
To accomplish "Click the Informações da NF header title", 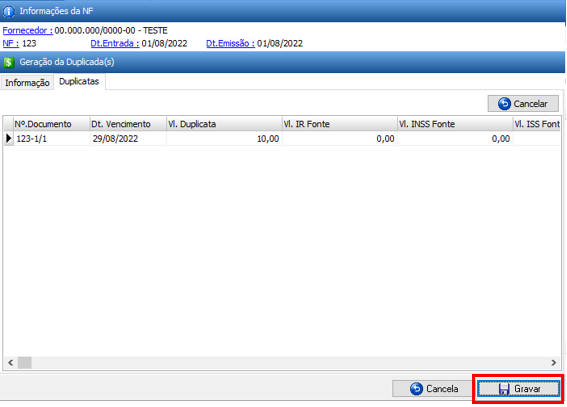I will (56, 11).
